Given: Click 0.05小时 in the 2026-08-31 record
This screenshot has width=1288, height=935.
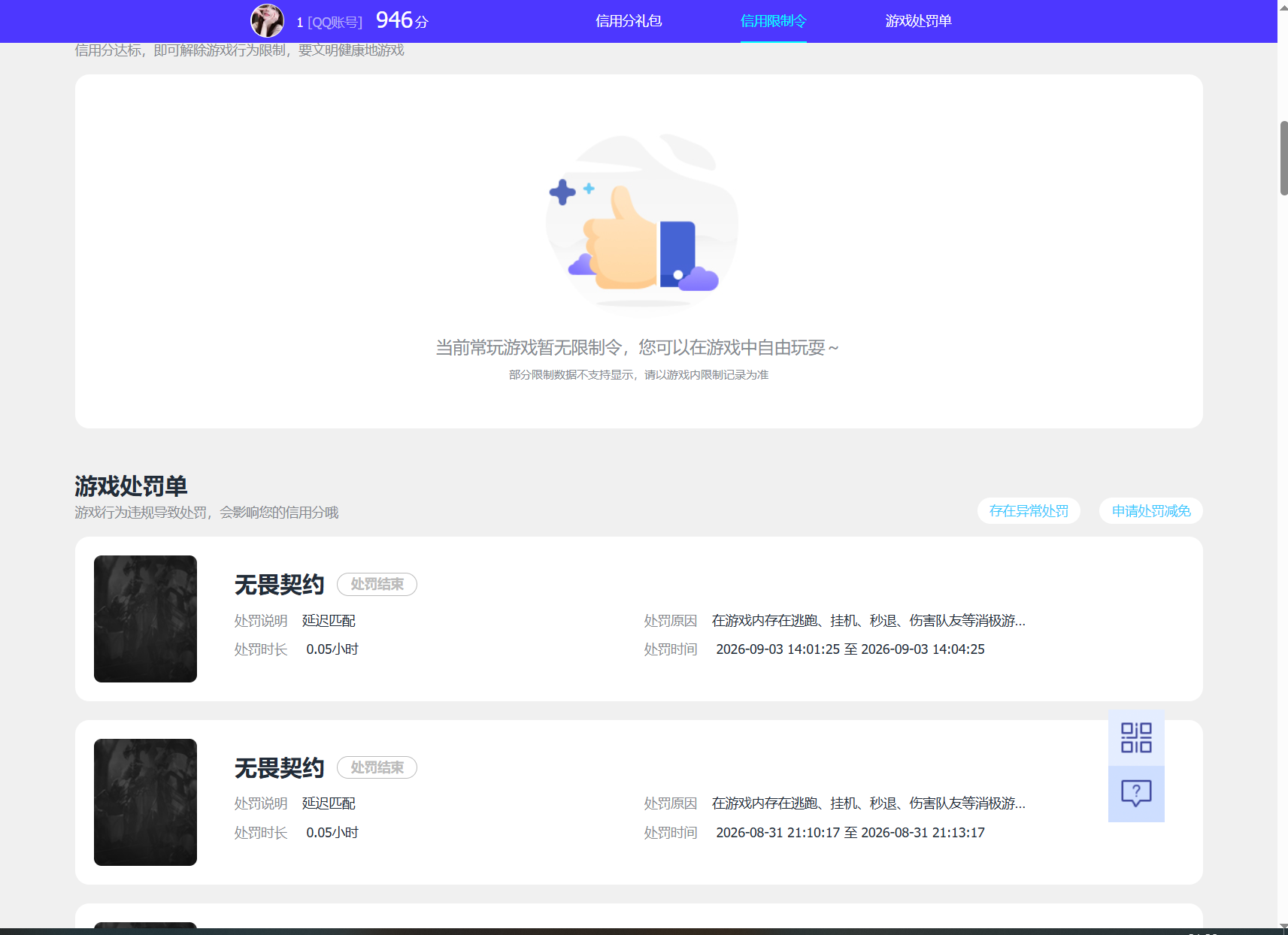Looking at the screenshot, I should 332,833.
